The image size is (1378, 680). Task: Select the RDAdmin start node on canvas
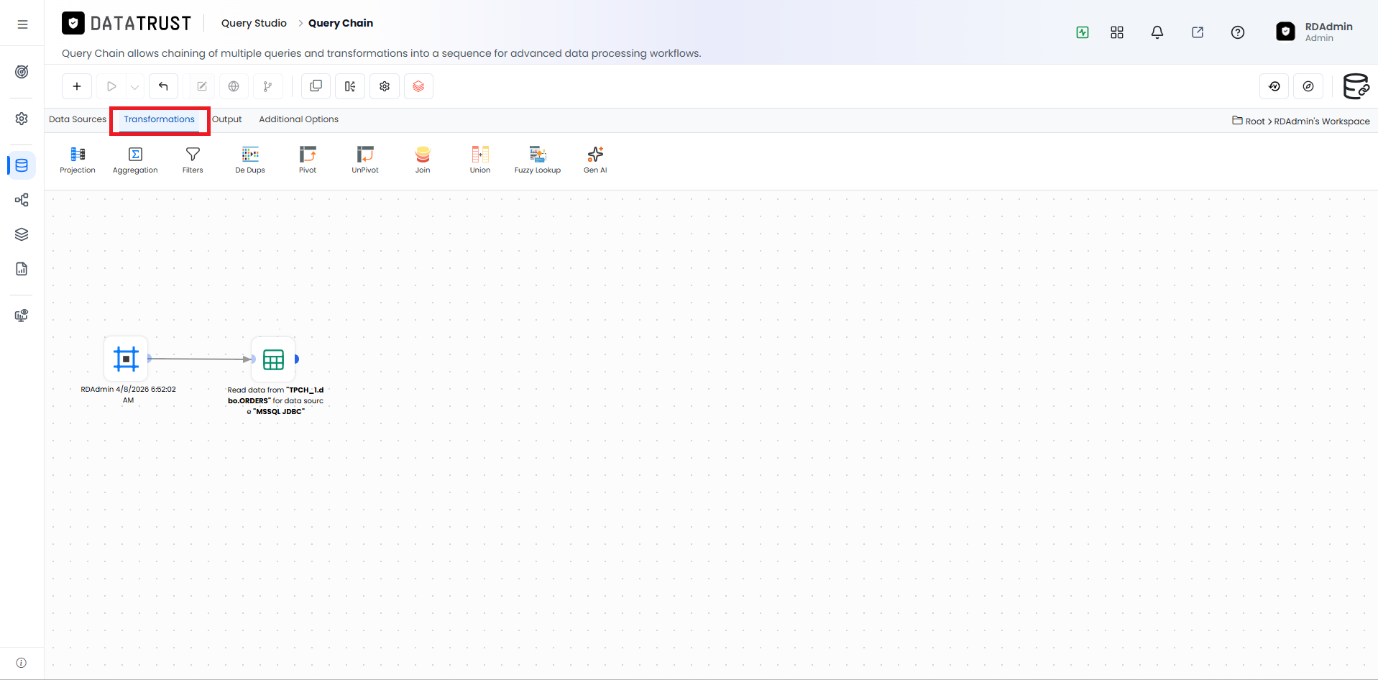(126, 358)
